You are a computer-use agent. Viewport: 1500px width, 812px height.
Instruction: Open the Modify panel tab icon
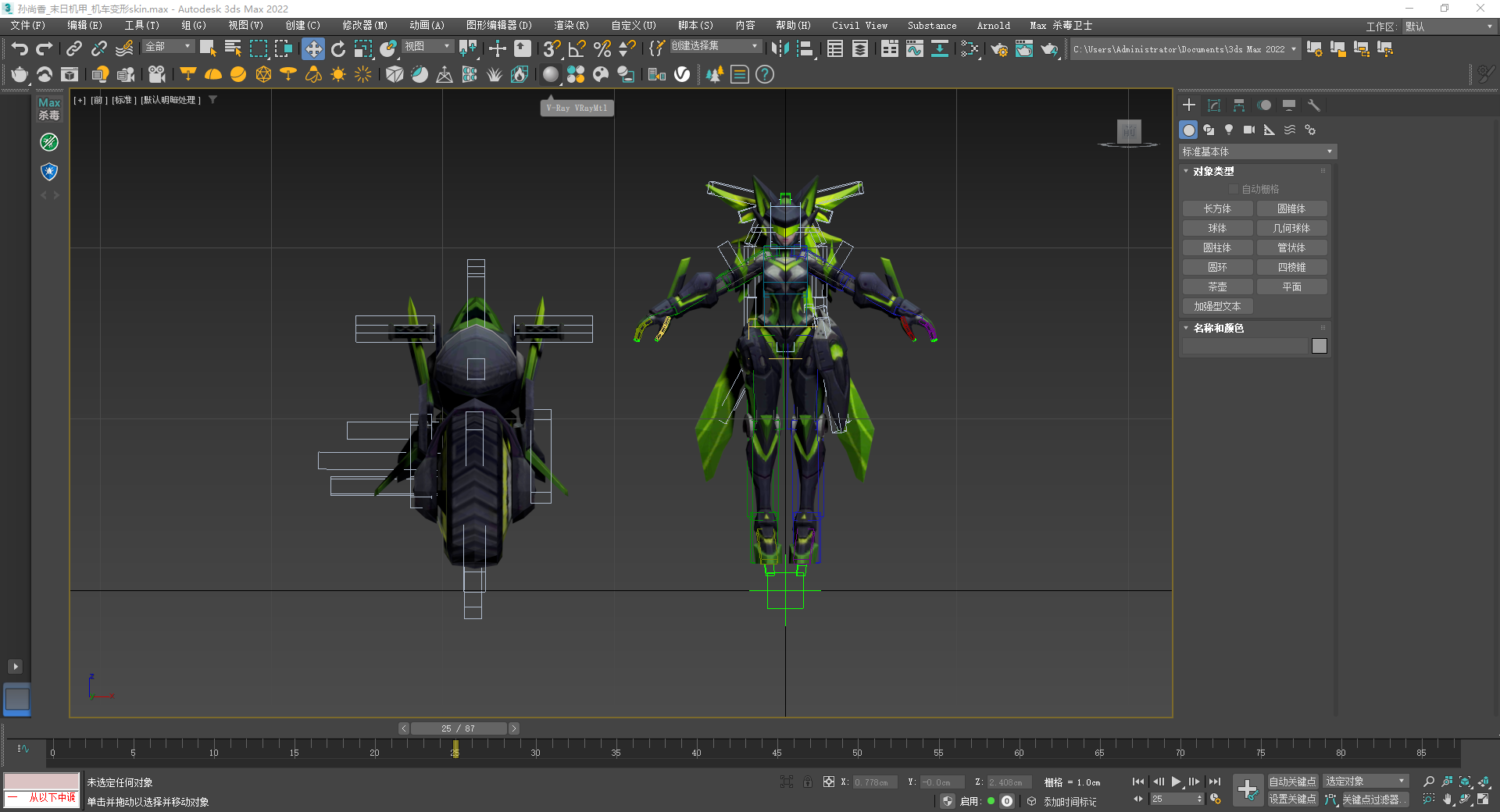1214,105
